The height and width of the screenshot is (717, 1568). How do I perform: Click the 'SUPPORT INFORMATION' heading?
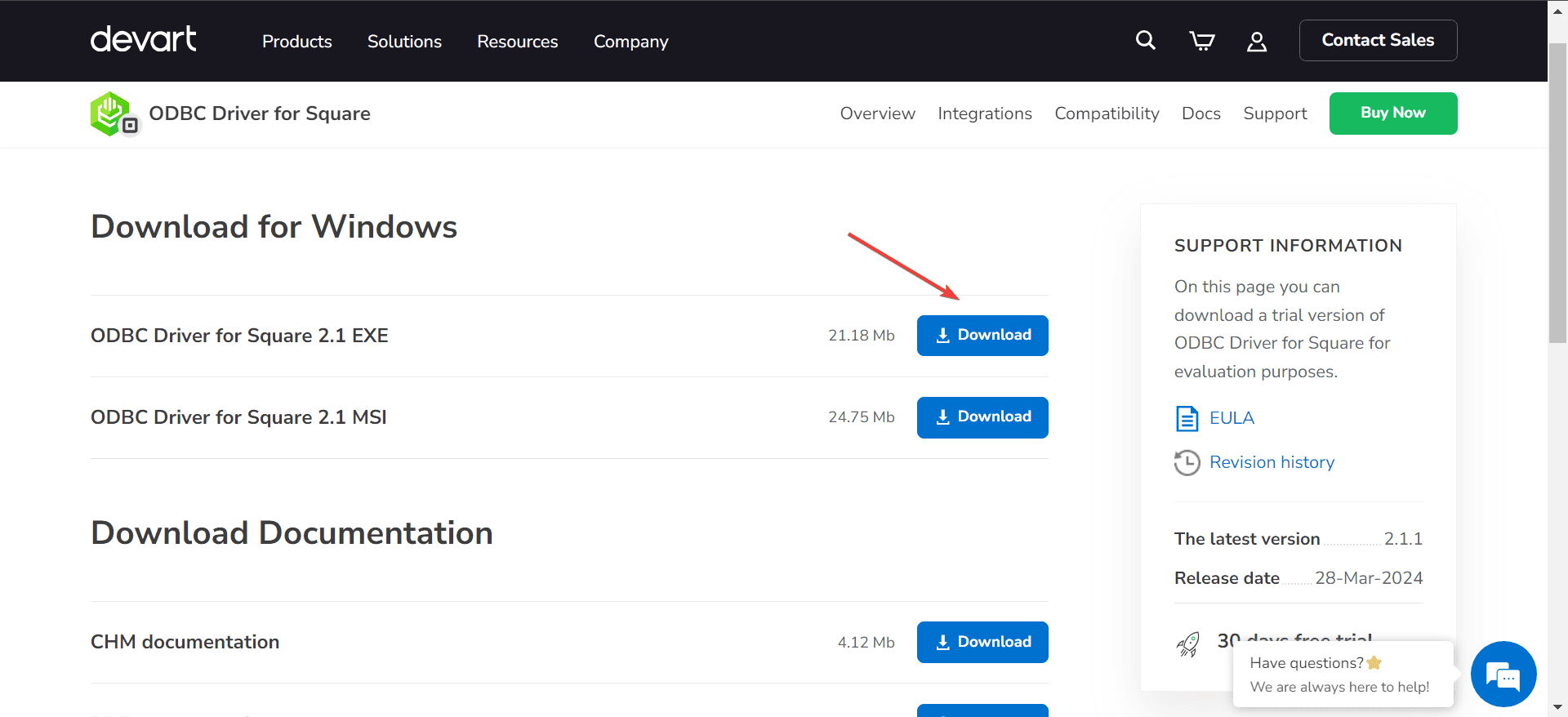[1288, 246]
